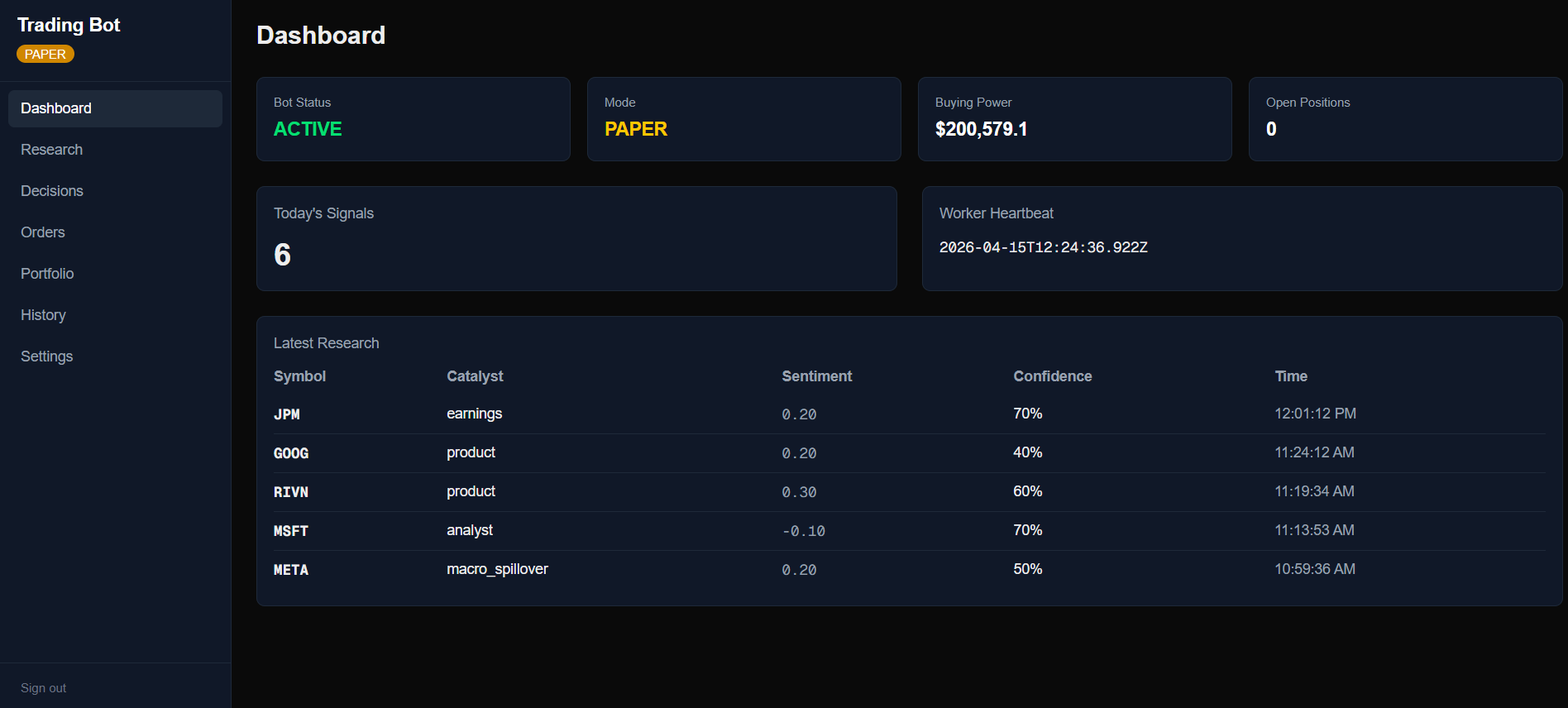Viewport: 1568px width, 708px height.
Task: Click JPM's 0.20 sentiment value
Action: [799, 414]
